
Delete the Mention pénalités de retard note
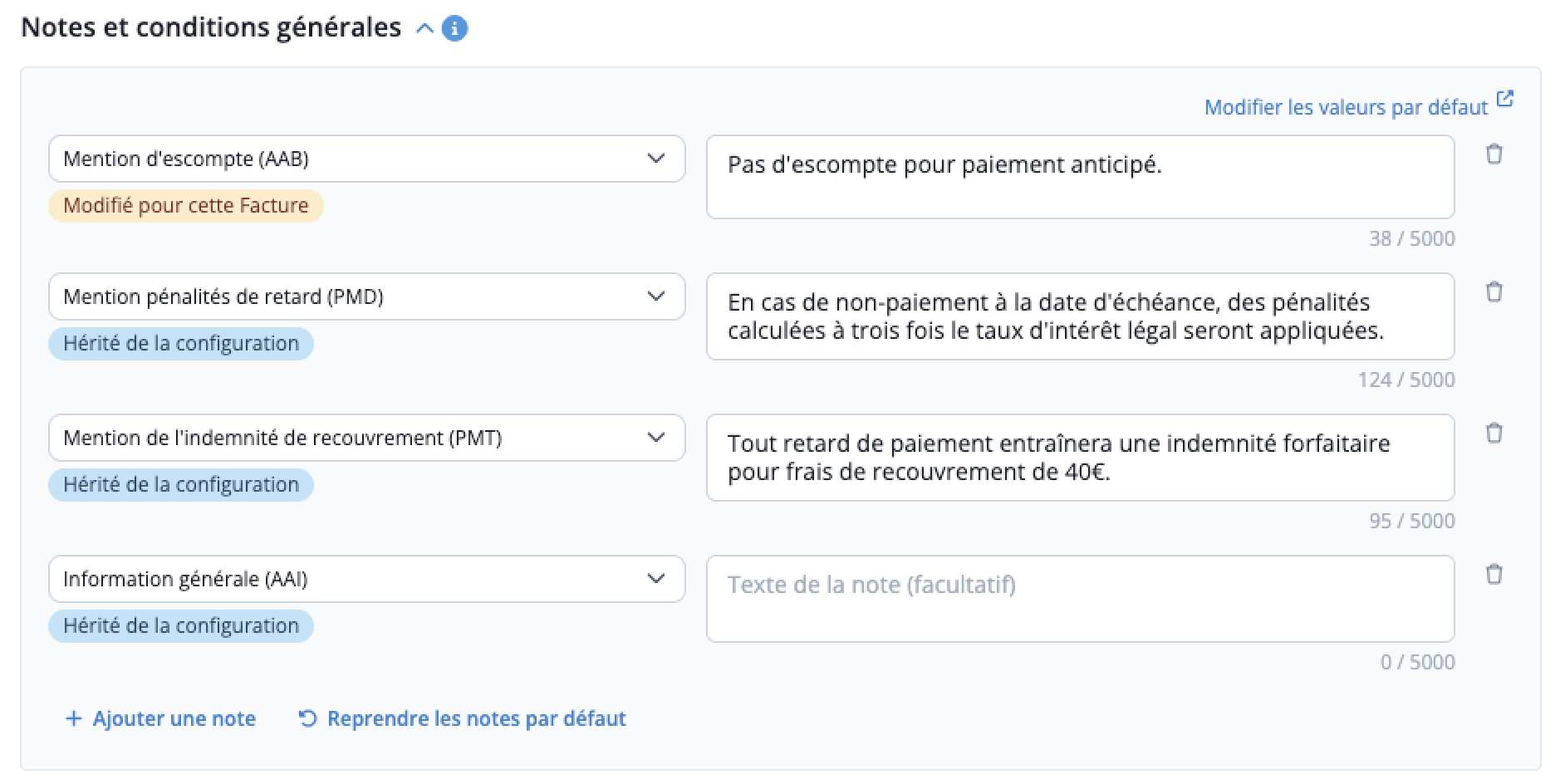1494,292
